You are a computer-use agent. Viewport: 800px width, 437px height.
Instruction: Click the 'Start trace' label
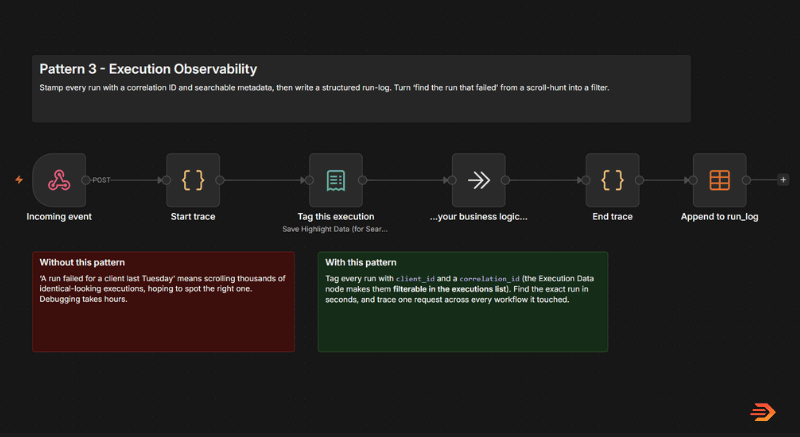193,217
